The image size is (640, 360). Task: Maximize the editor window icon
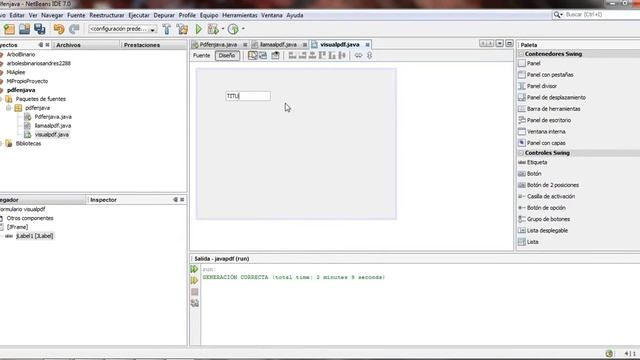509,43
